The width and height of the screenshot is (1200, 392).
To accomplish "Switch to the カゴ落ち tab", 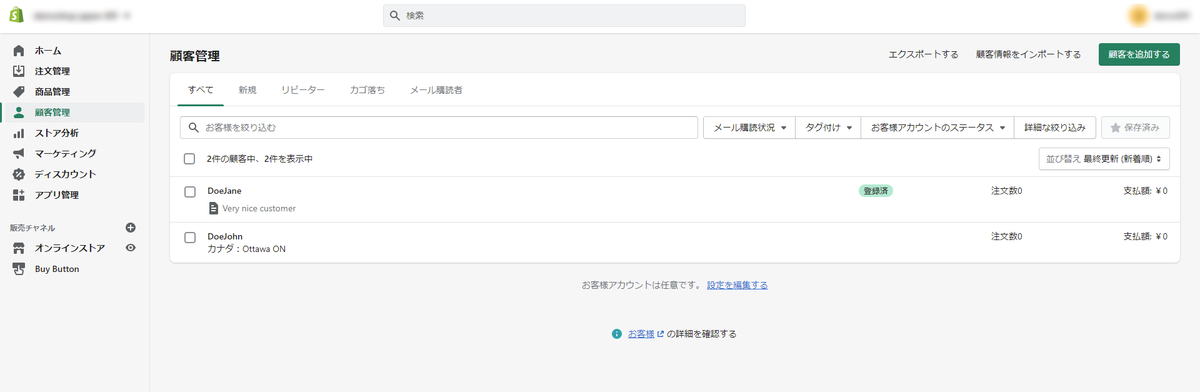I will [367, 90].
